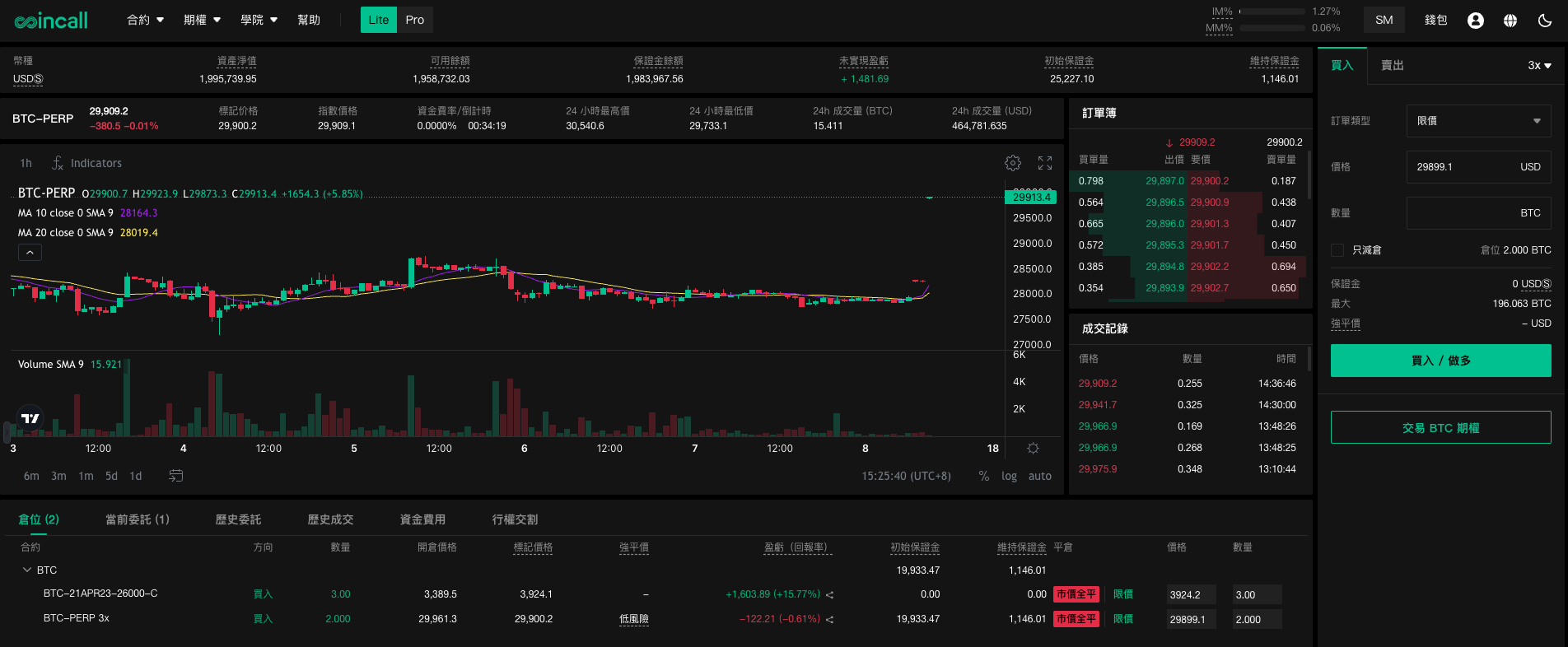Open the 歷史委託 tab
Viewport: 1568px width, 647px height.
coord(238,519)
